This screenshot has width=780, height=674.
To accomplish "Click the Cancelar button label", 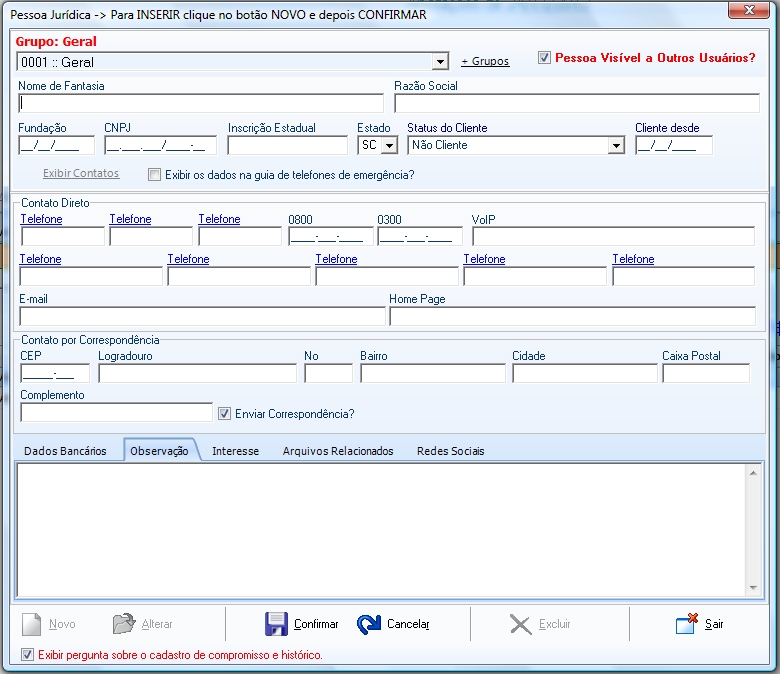I will coord(408,624).
